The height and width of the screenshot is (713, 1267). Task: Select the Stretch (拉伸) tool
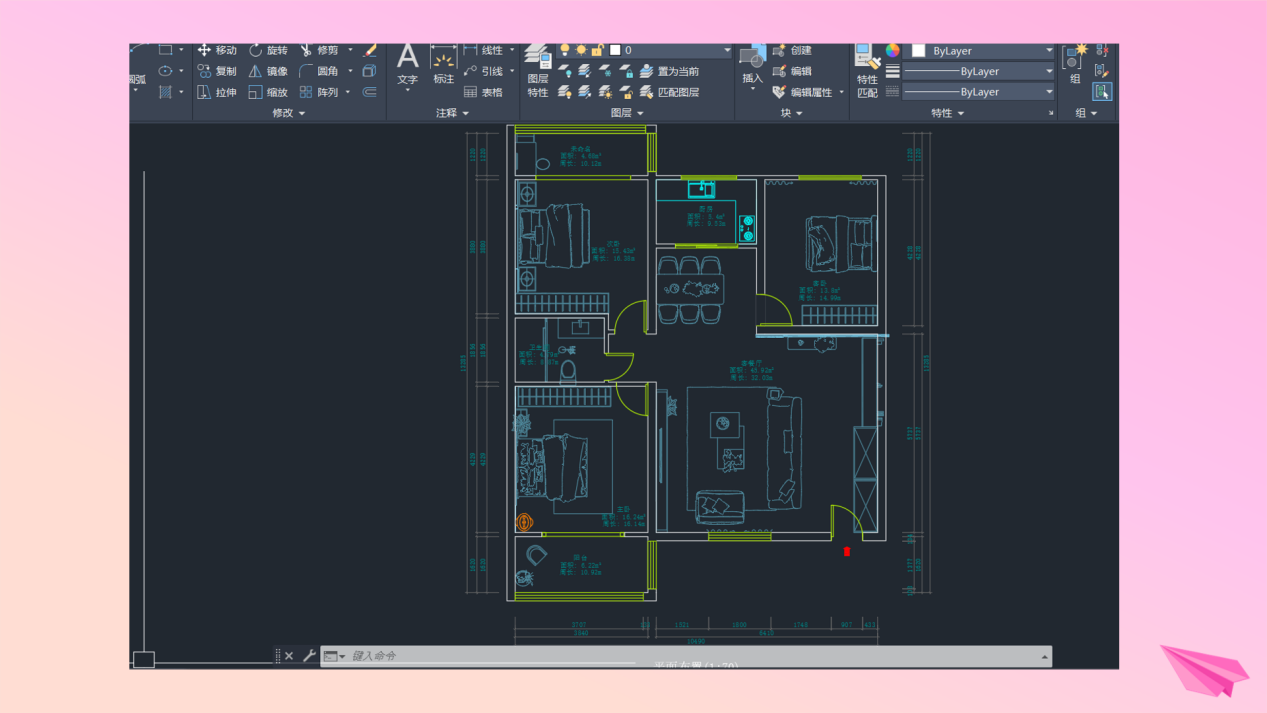[x=217, y=92]
